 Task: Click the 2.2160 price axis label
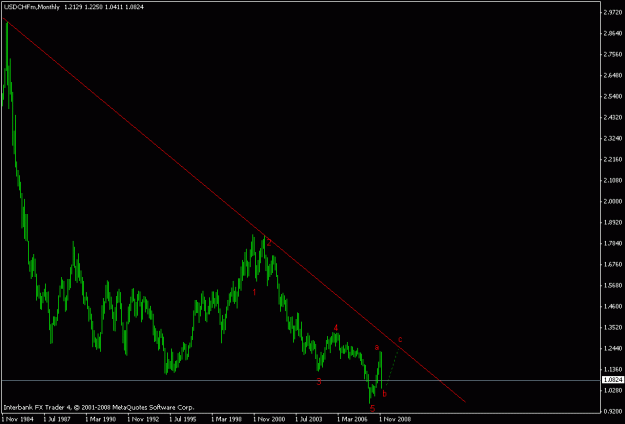pyautogui.click(x=611, y=159)
